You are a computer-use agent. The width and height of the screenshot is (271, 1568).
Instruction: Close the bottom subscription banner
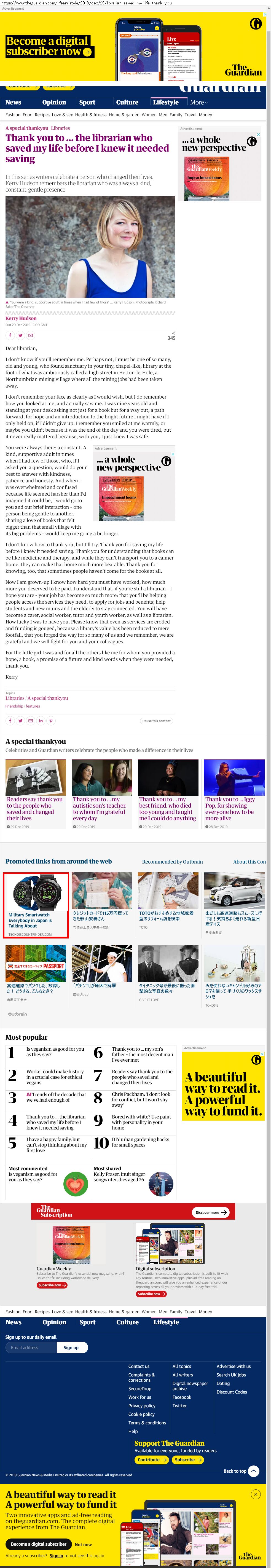click(256, 1494)
